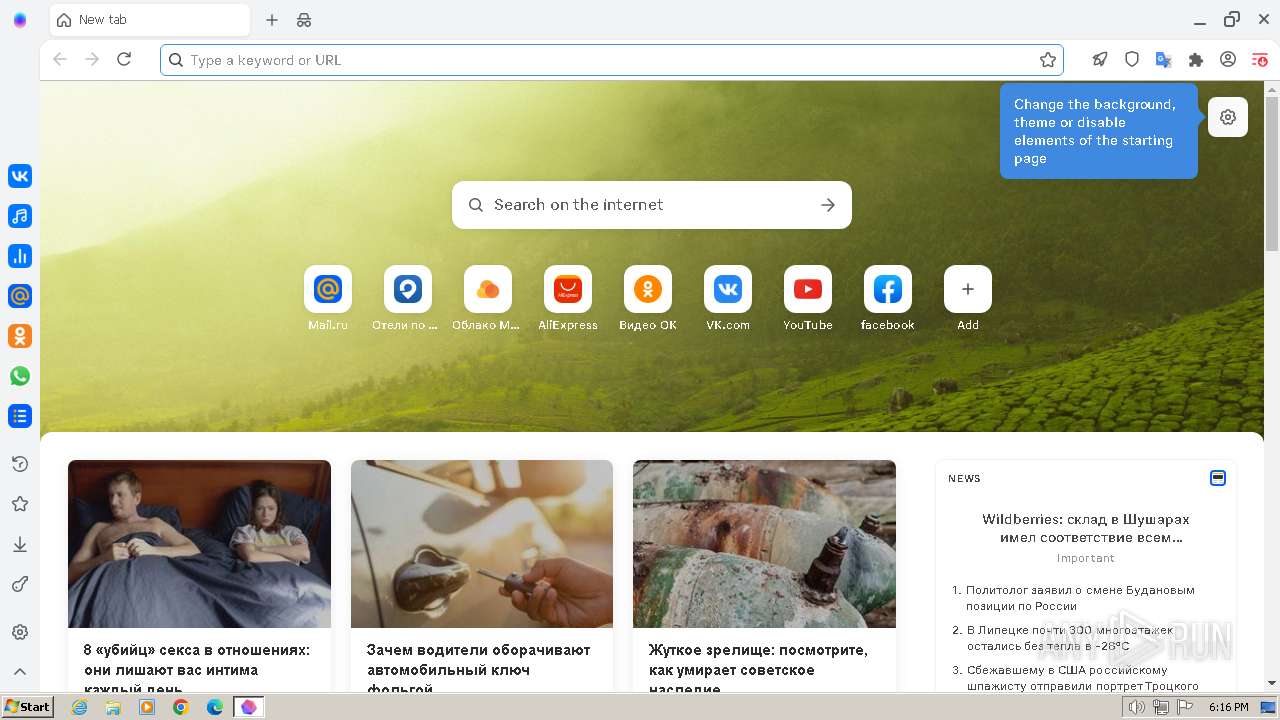Click the rocket icon in toolbar
Viewport: 1280px width, 720px height.
[x=1100, y=60]
